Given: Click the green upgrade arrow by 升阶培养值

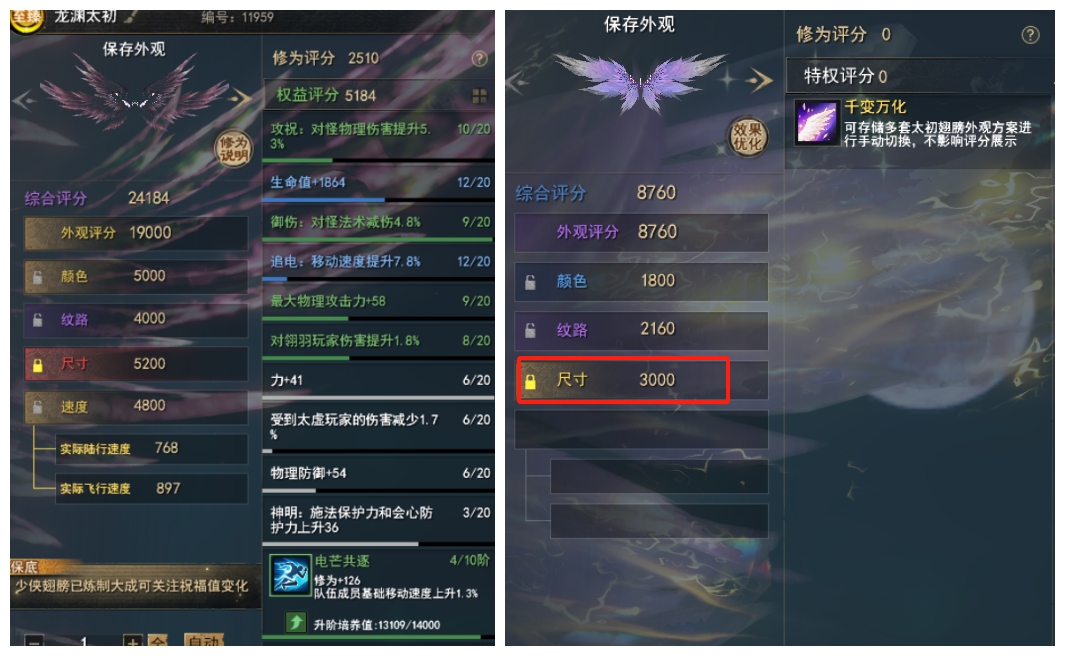Looking at the screenshot, I should (295, 621).
